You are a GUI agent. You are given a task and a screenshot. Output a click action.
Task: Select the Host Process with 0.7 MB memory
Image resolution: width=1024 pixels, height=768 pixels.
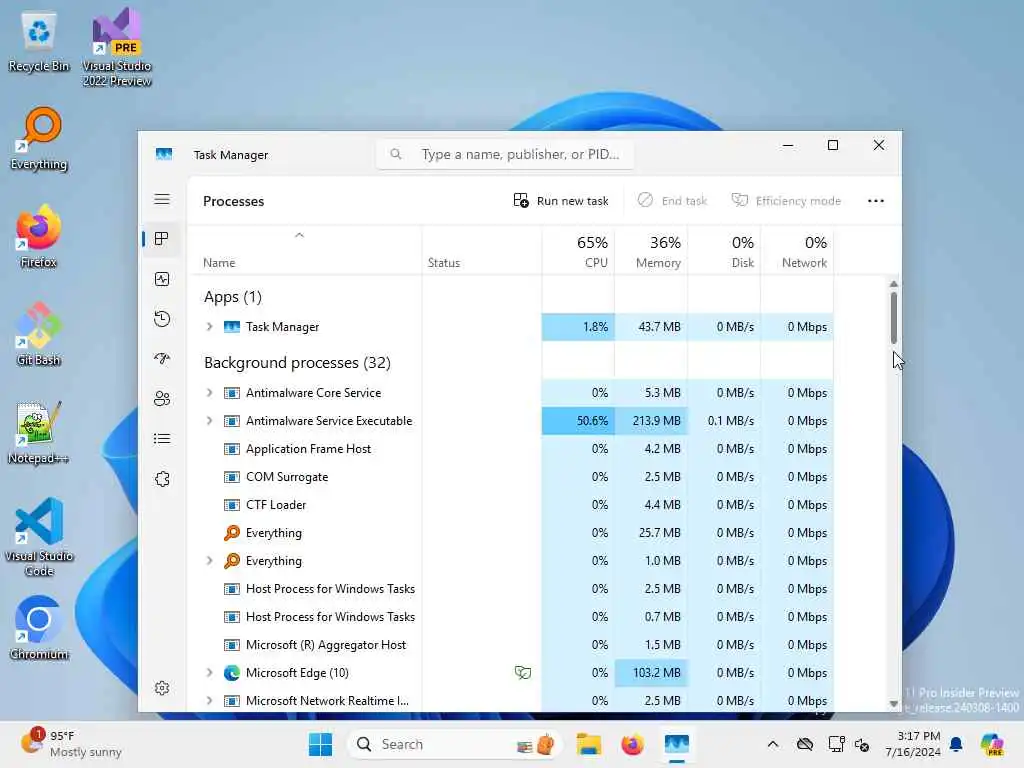pyautogui.click(x=511, y=616)
